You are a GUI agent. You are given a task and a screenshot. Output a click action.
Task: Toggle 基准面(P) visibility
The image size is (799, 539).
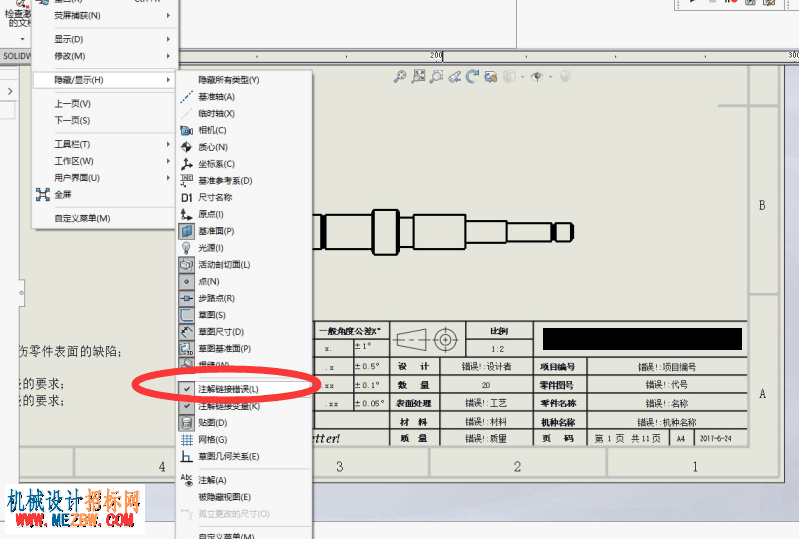point(187,231)
